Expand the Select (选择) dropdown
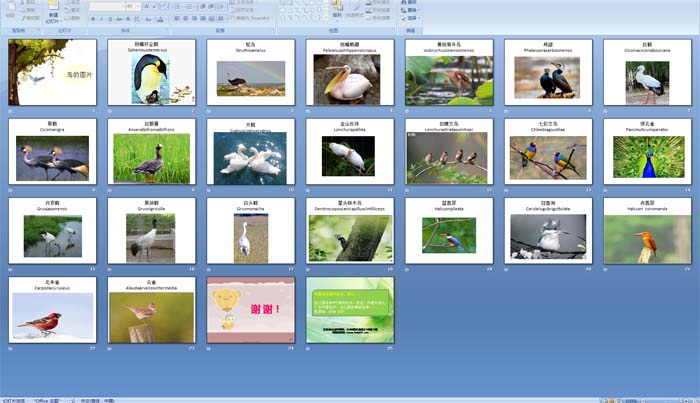 click(421, 19)
